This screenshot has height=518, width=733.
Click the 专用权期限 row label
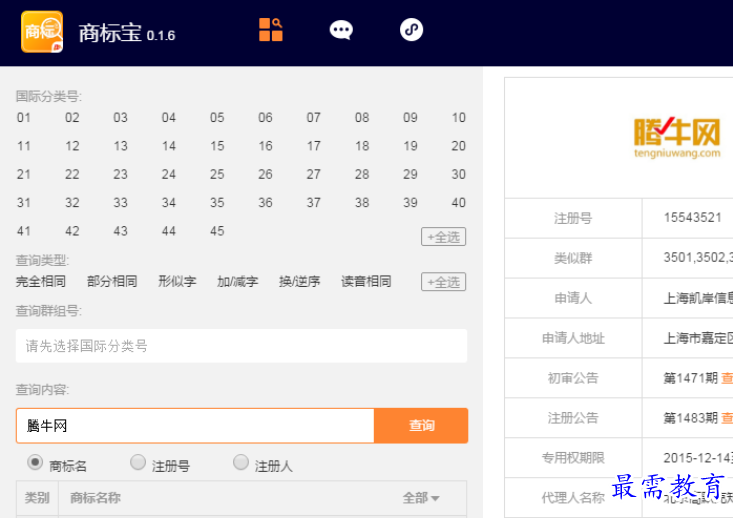[x=573, y=458]
